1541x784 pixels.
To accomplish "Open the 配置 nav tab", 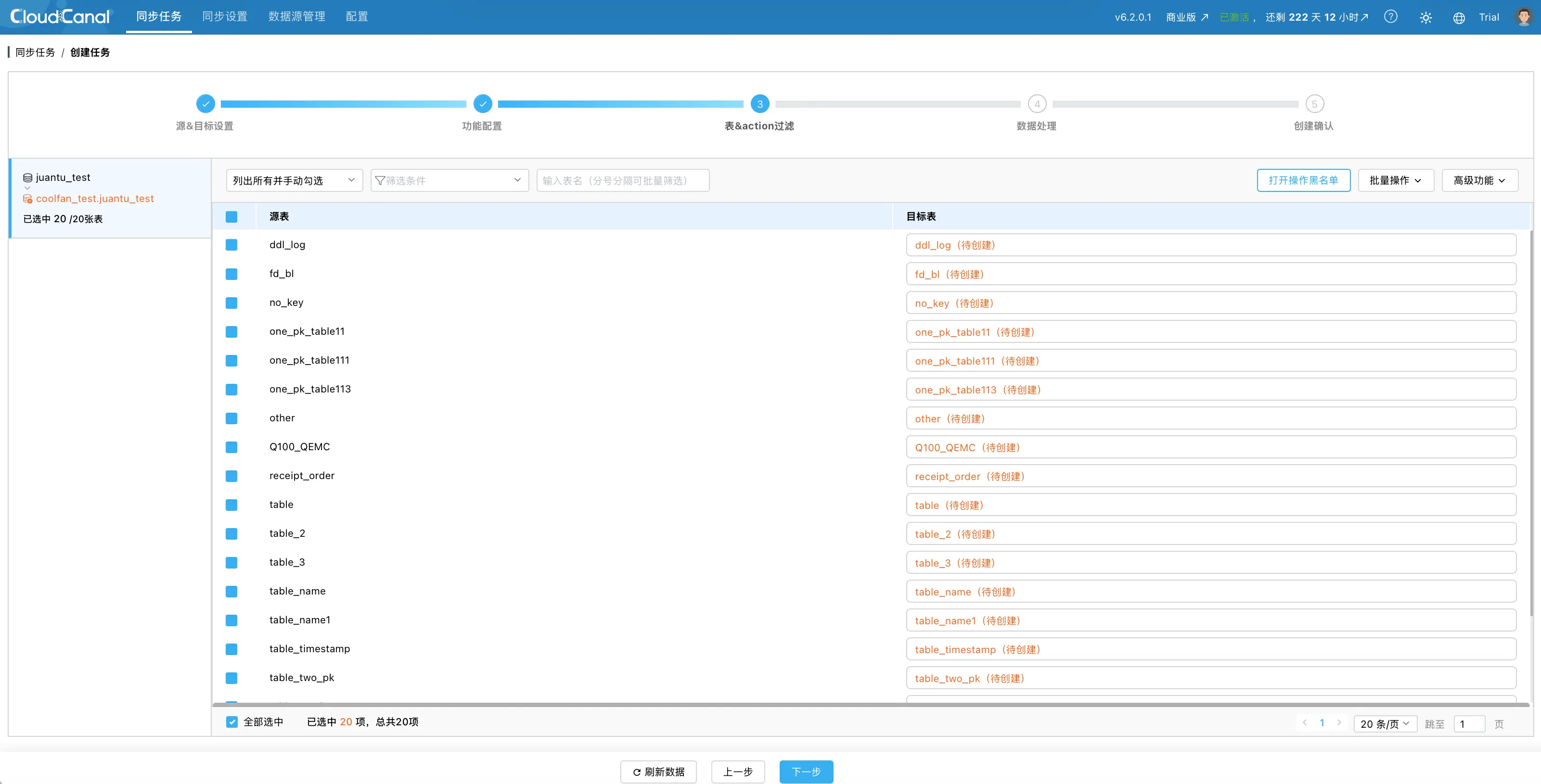I will point(357,17).
